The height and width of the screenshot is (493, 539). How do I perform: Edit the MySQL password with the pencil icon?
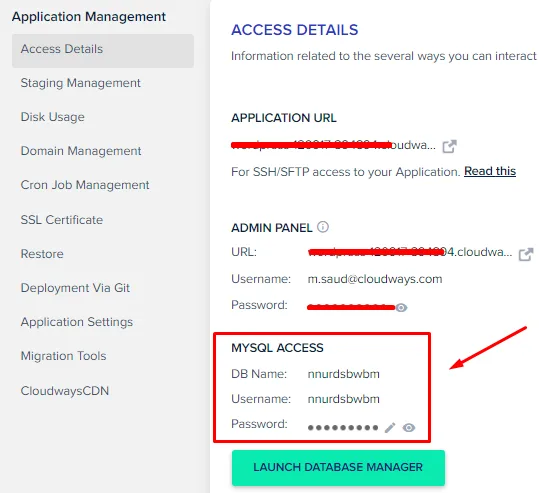[390, 428]
